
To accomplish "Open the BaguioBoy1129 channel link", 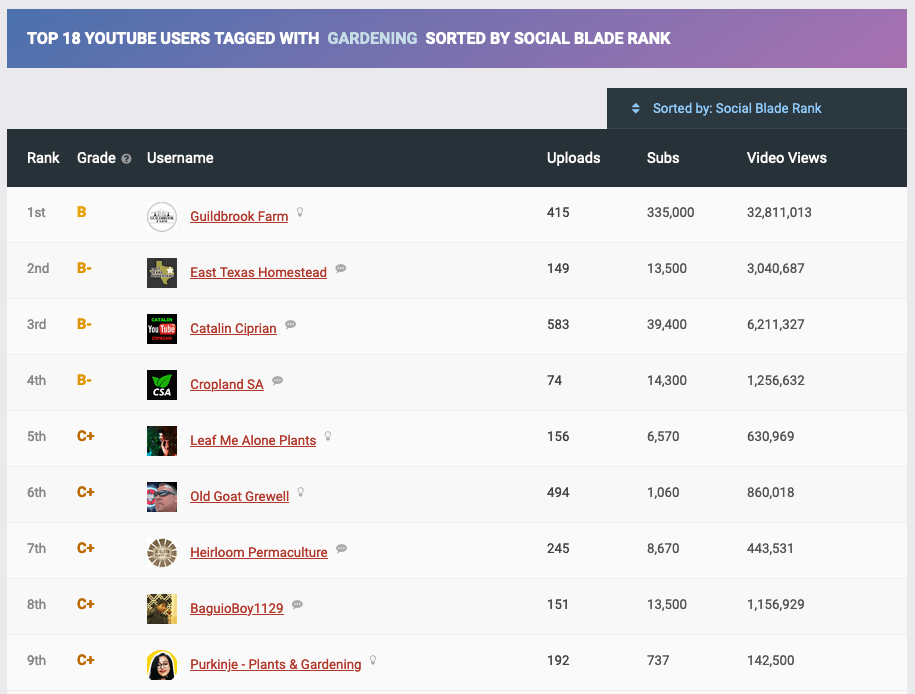I will [x=236, y=609].
